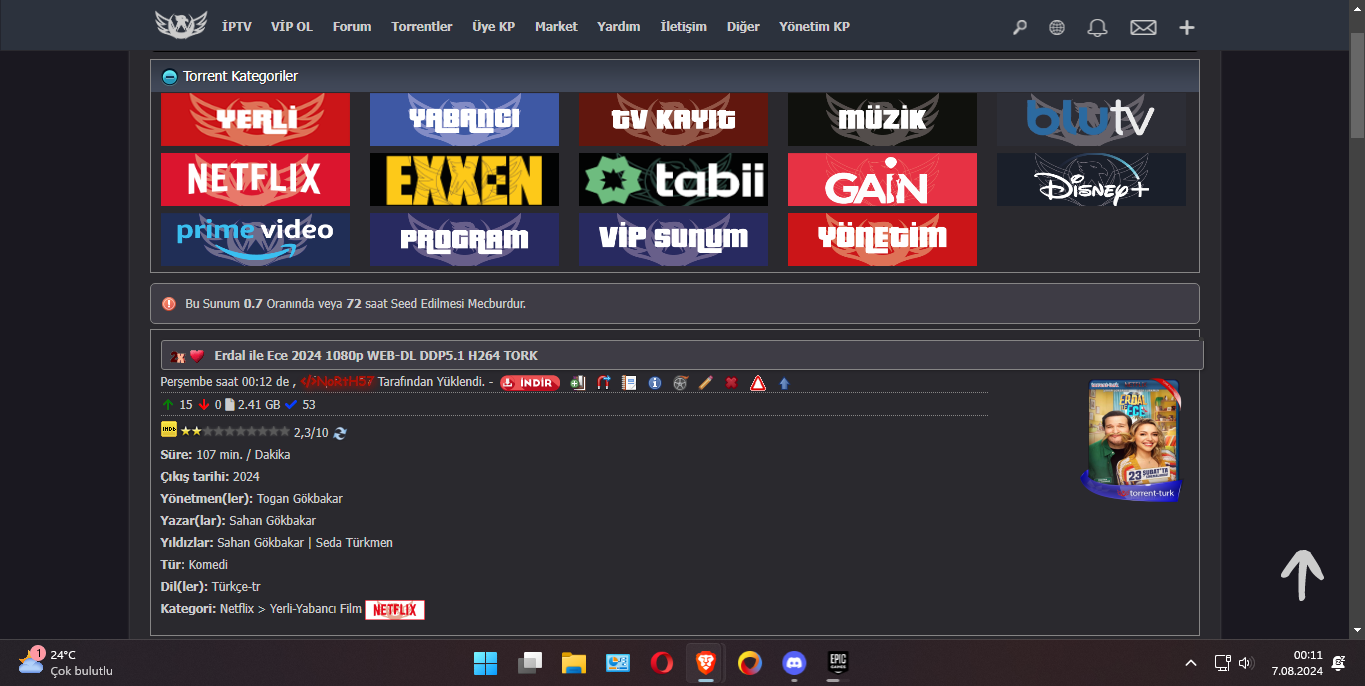Click the 2x badge before torrent title
Viewport: 1365px width, 686px height.
point(177,356)
